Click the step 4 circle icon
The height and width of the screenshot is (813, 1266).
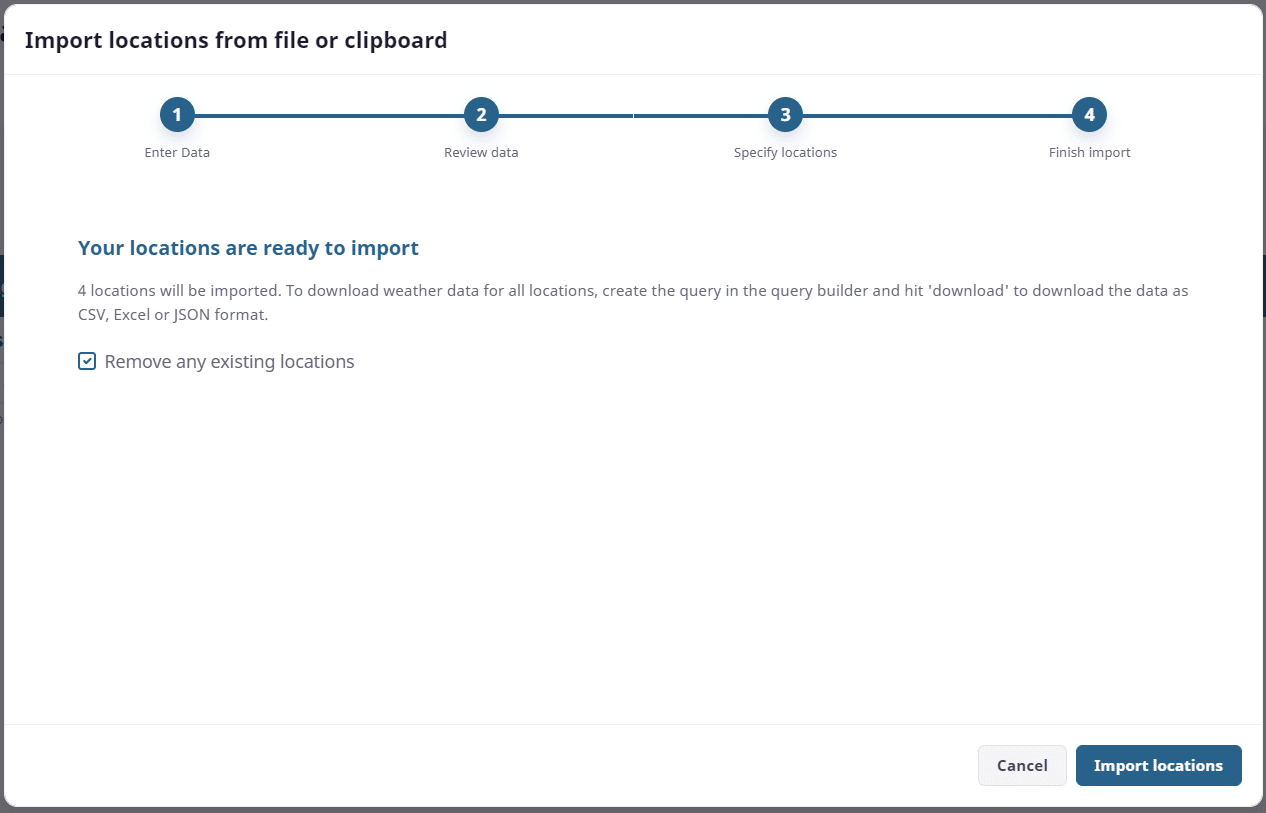(x=1089, y=115)
